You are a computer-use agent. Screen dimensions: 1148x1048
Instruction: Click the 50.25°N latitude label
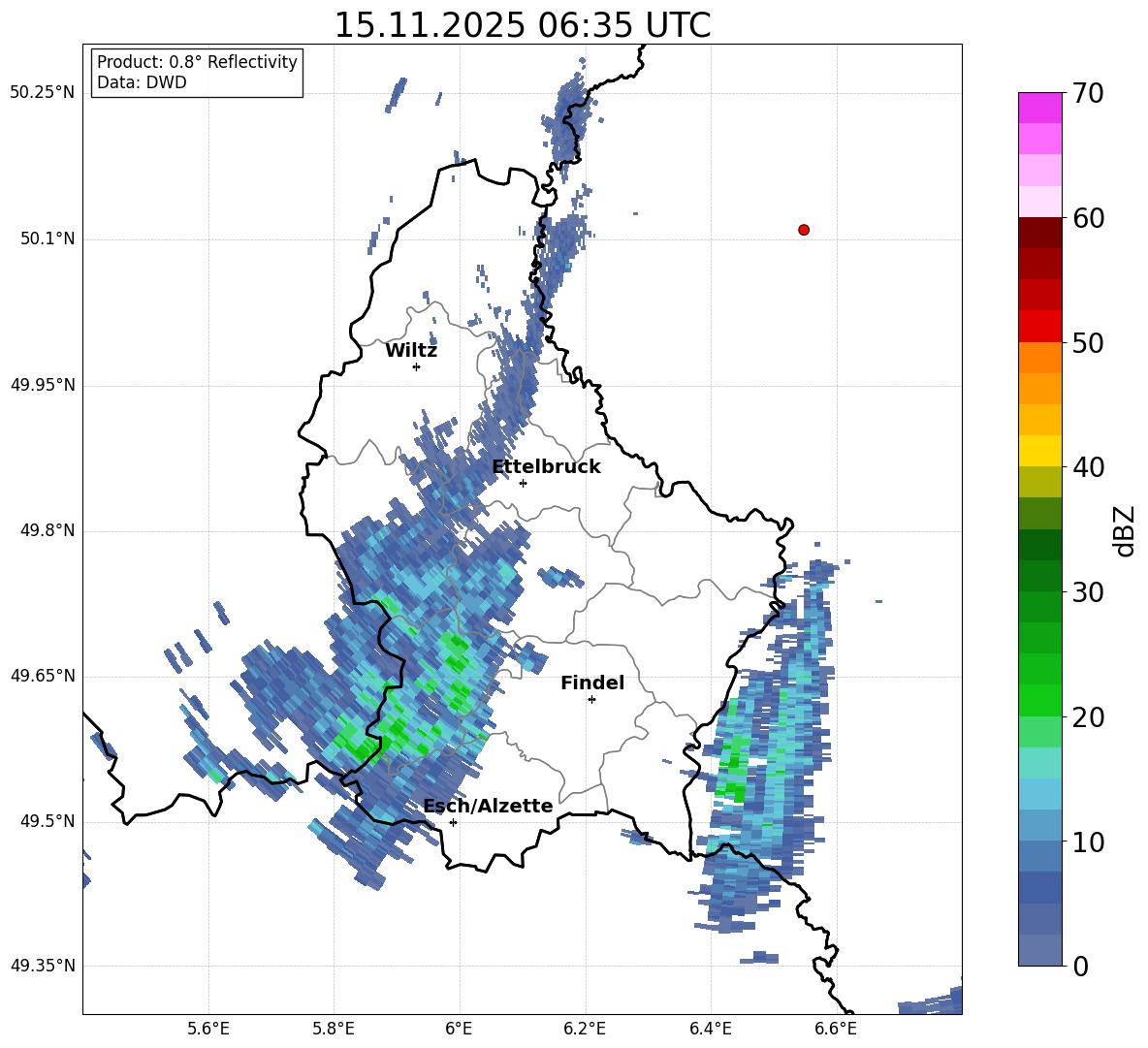point(43,93)
